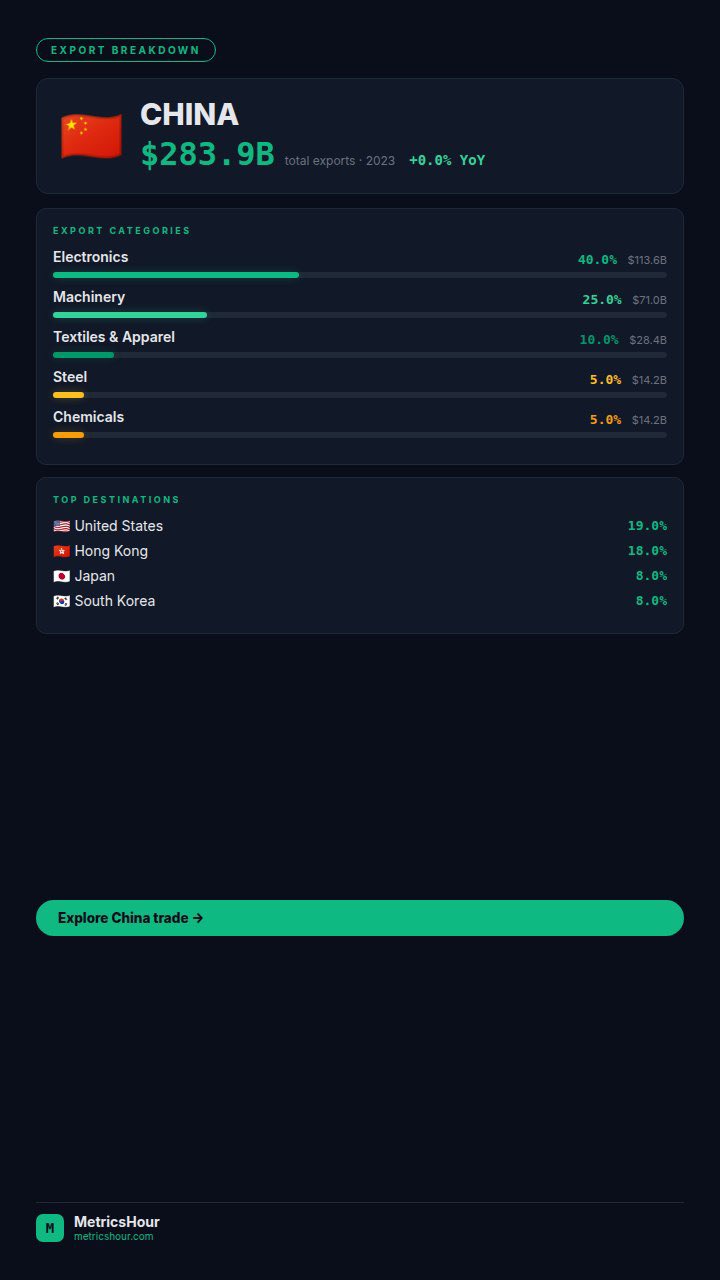Click the $283.9B total exports figure
Viewport: 720px width, 1280px height.
pos(207,155)
